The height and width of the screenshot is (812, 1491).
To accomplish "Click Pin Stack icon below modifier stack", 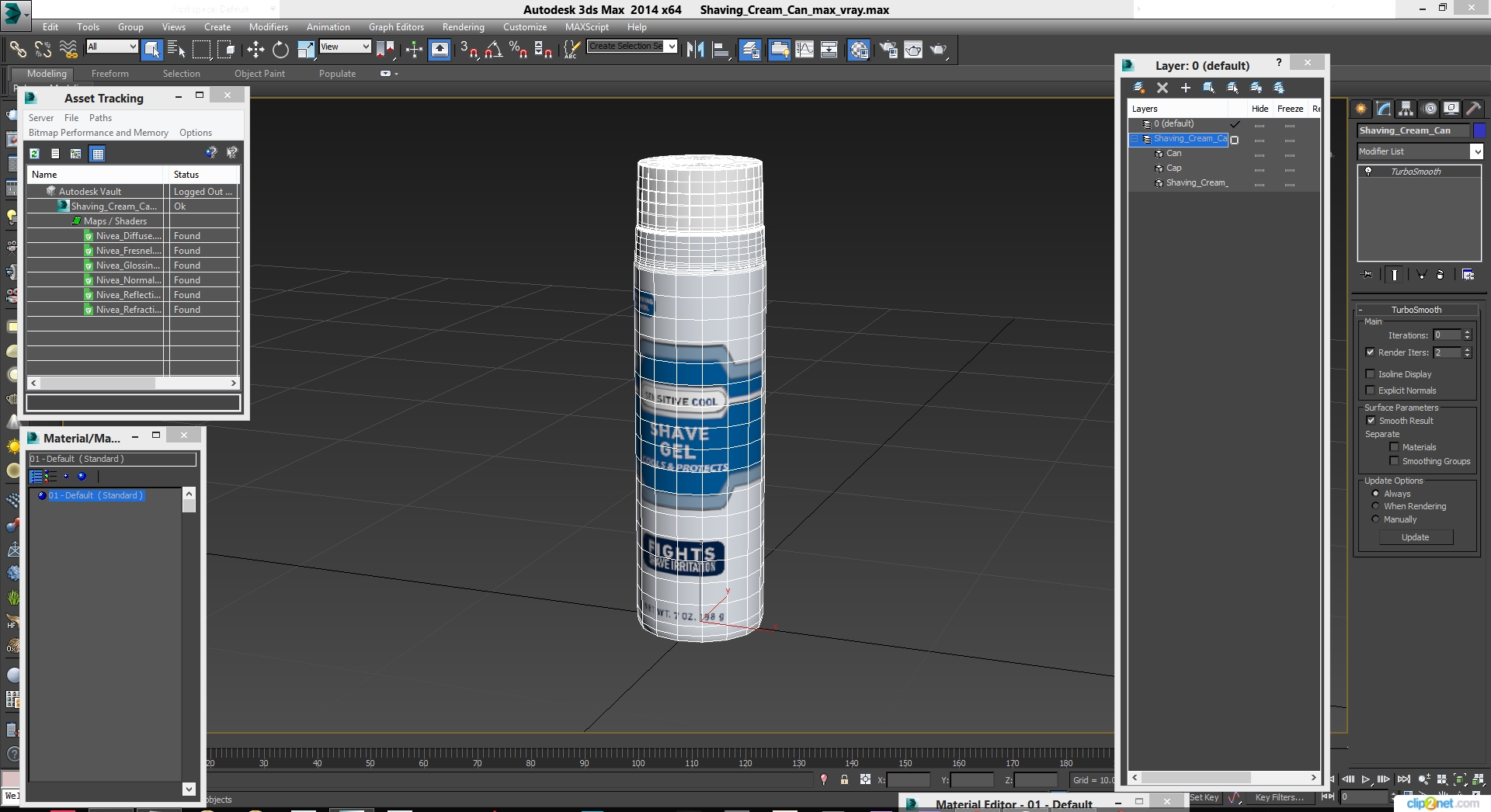I will point(1368,274).
